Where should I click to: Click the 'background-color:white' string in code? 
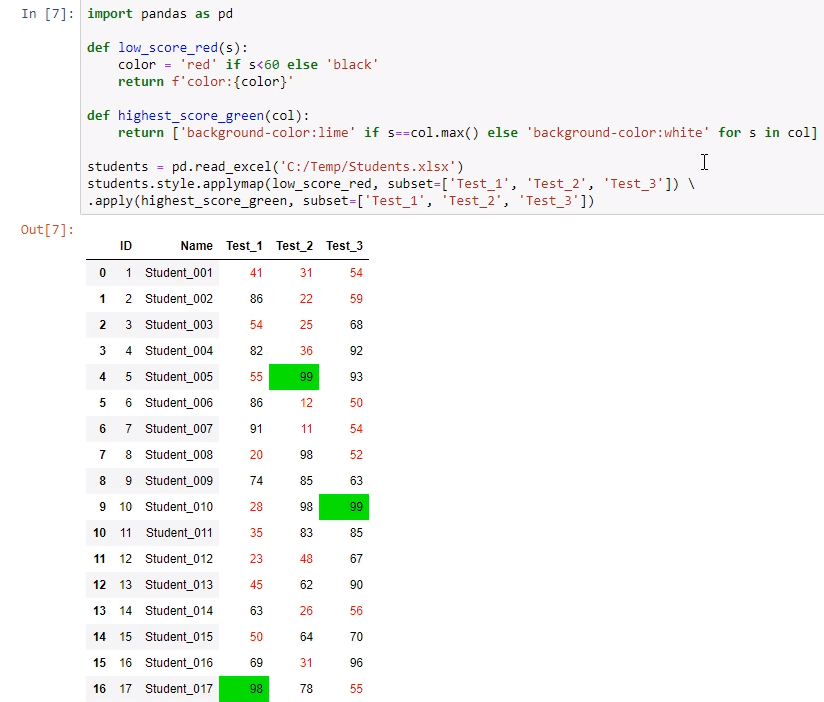(617, 133)
